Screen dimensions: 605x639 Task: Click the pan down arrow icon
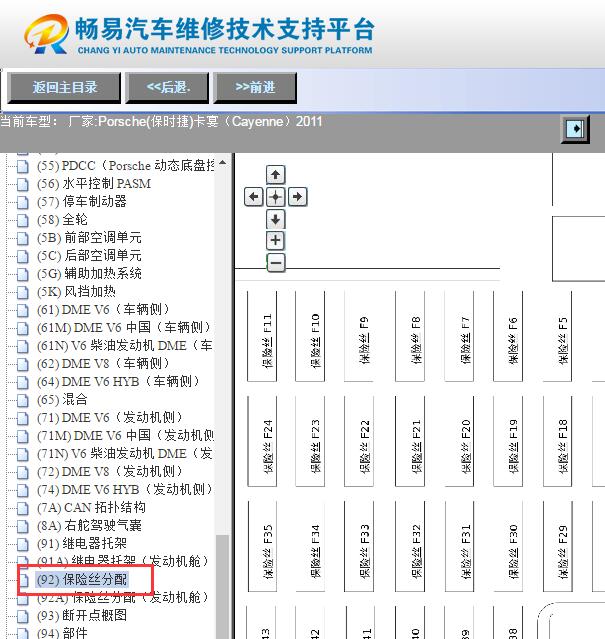coord(275,219)
